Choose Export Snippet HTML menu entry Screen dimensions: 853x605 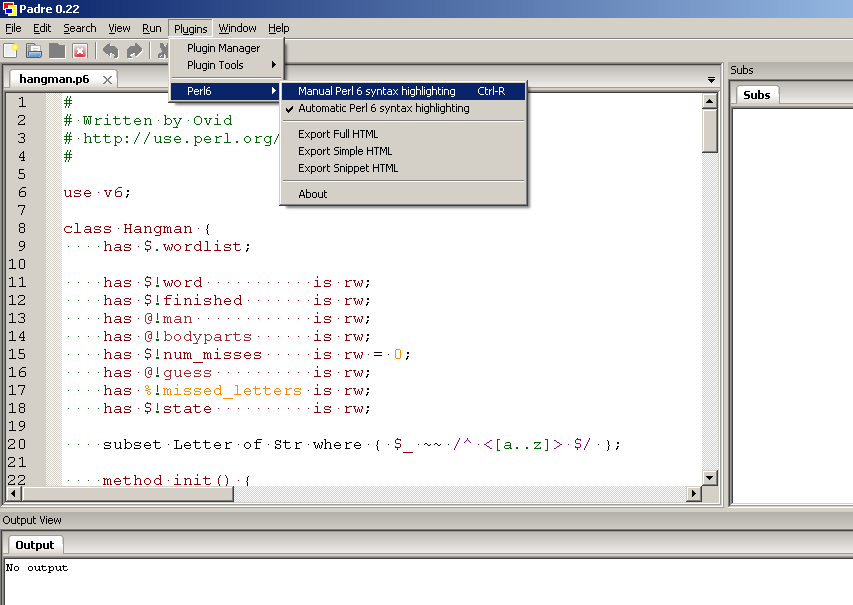click(x=347, y=168)
